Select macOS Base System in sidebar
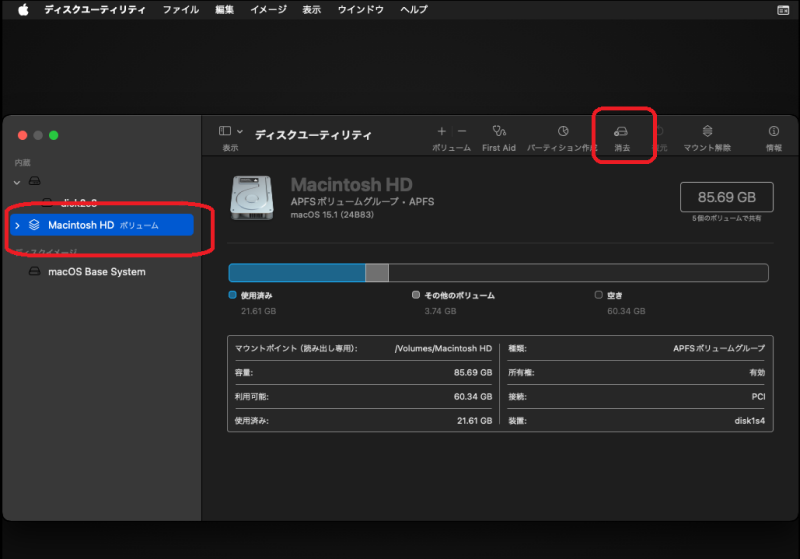Viewport: 800px width, 559px height. pos(96,272)
